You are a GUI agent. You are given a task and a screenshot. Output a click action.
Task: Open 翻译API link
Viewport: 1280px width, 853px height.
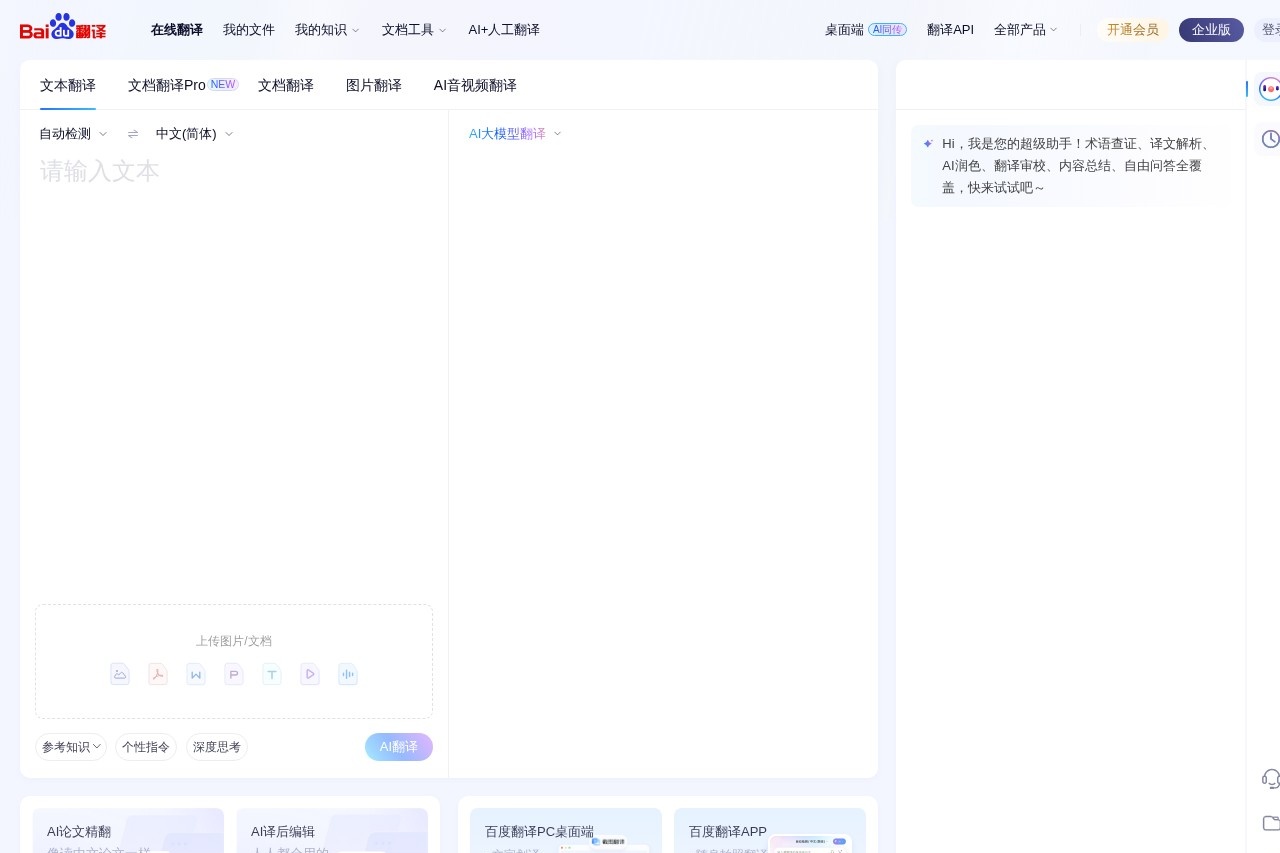point(950,30)
